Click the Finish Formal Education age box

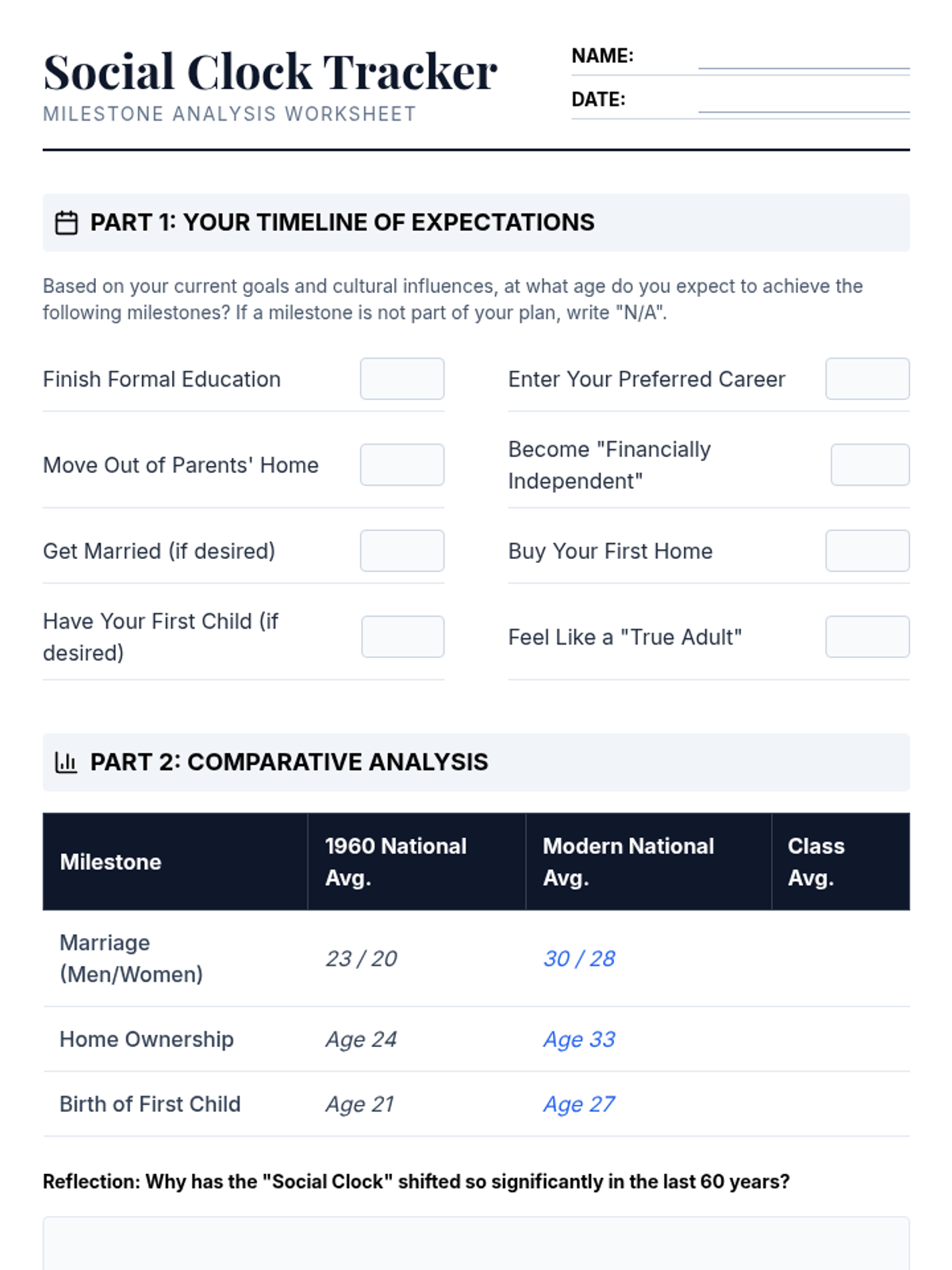(x=402, y=379)
